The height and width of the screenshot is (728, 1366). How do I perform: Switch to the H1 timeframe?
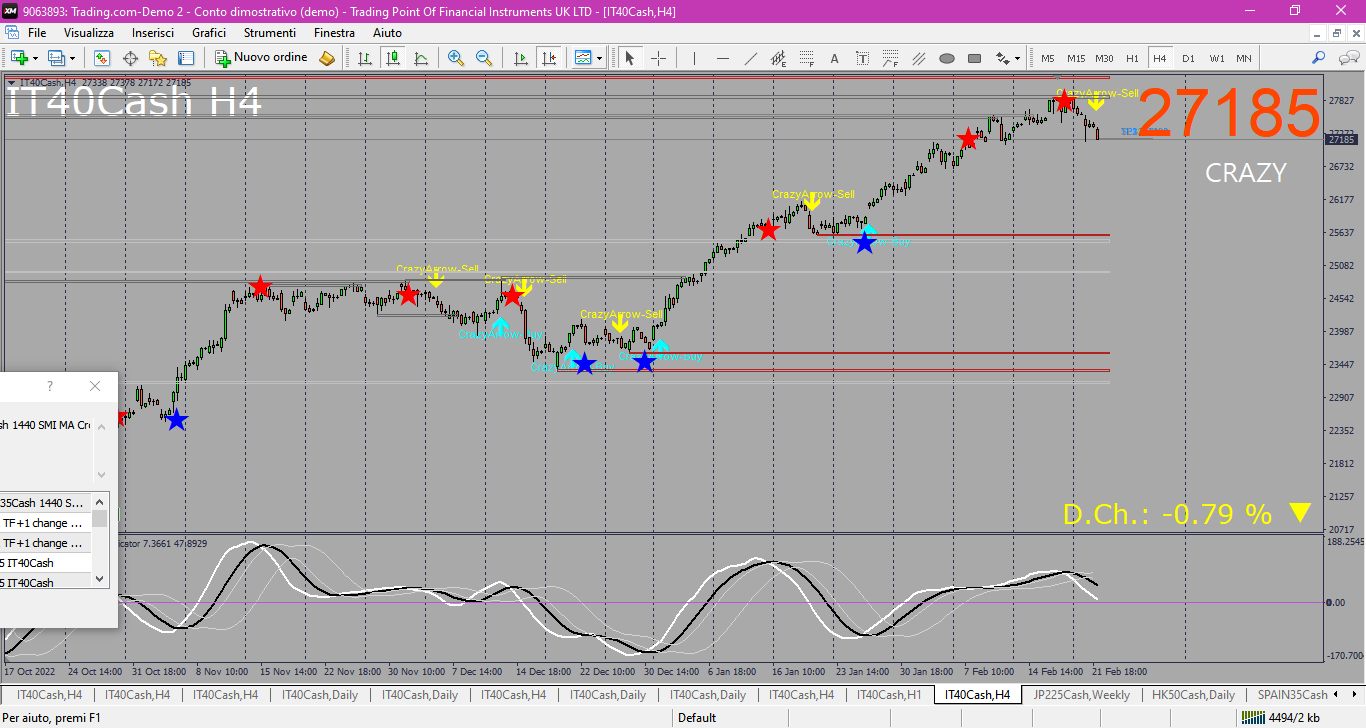[x=1132, y=58]
